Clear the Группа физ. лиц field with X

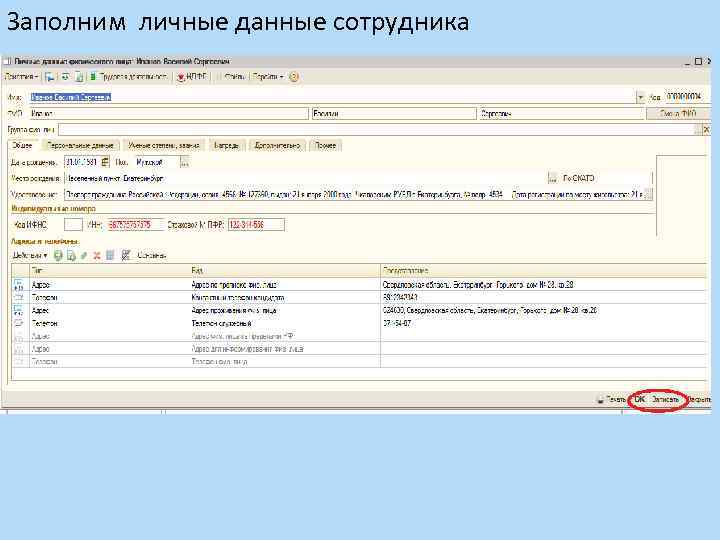tap(706, 130)
